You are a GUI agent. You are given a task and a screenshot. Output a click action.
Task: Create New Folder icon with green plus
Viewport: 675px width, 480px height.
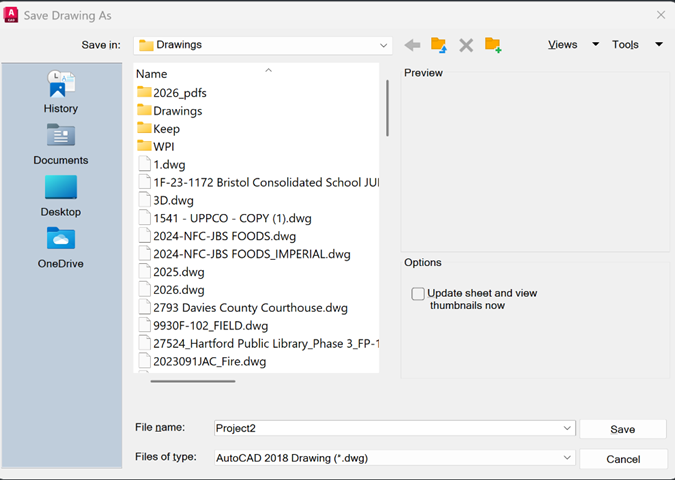(493, 45)
